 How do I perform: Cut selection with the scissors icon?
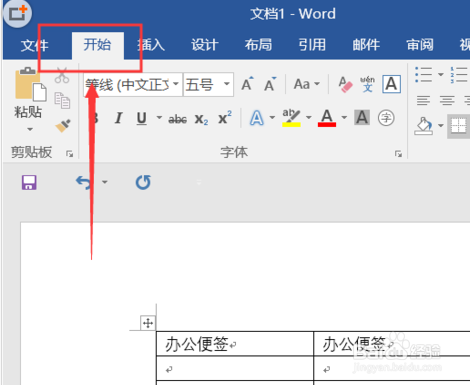[x=62, y=75]
